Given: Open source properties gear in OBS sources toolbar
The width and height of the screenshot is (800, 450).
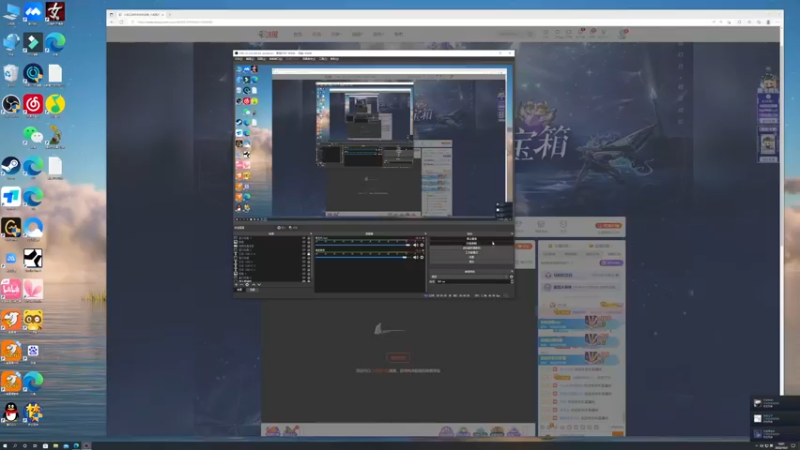Looking at the screenshot, I should click(247, 284).
